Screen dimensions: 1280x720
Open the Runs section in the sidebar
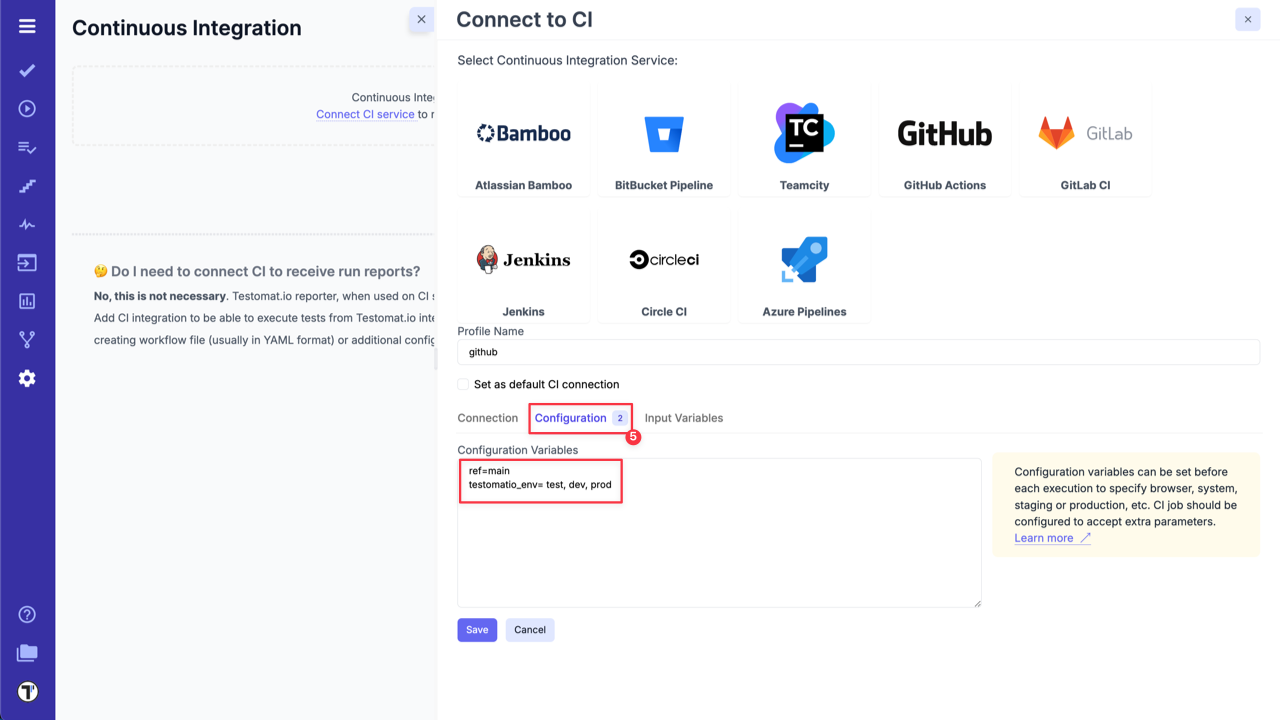(x=27, y=109)
